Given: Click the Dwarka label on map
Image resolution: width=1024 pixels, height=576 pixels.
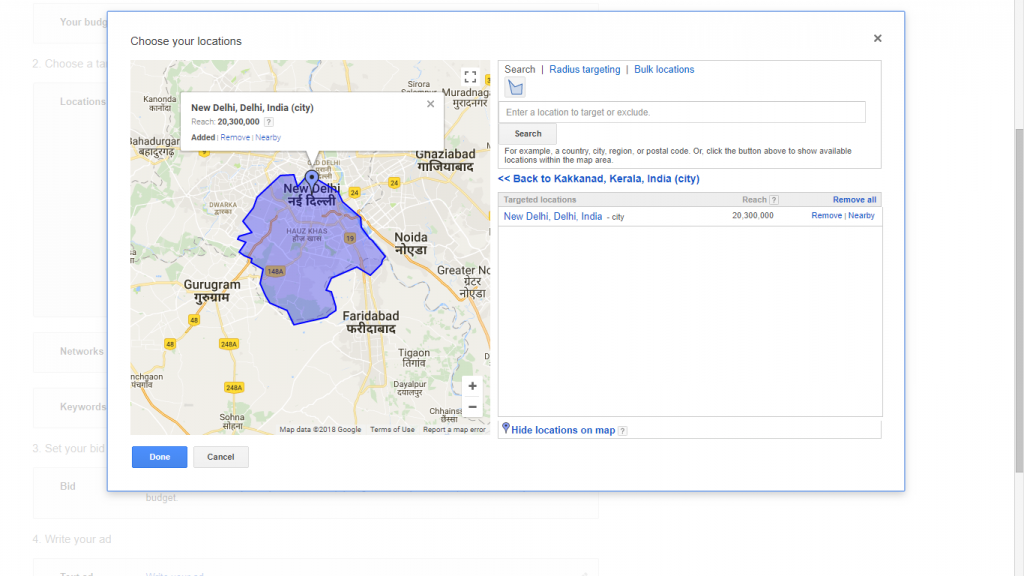Looking at the screenshot, I should pos(223,208).
